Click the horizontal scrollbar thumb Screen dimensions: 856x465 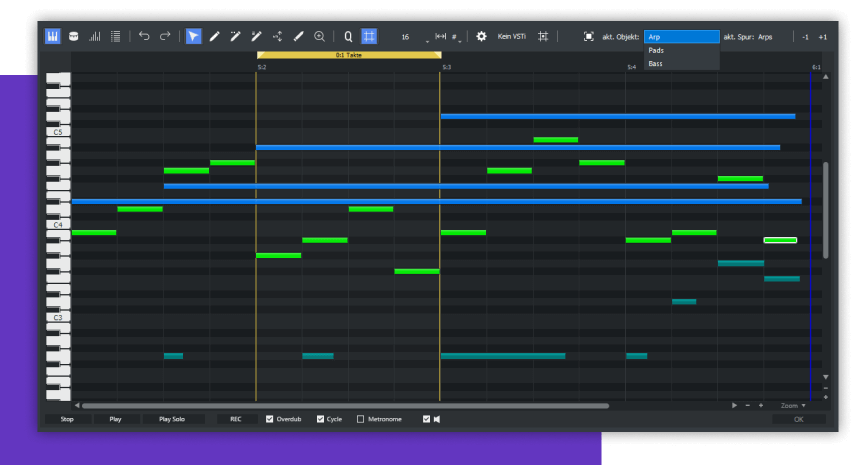coord(346,406)
